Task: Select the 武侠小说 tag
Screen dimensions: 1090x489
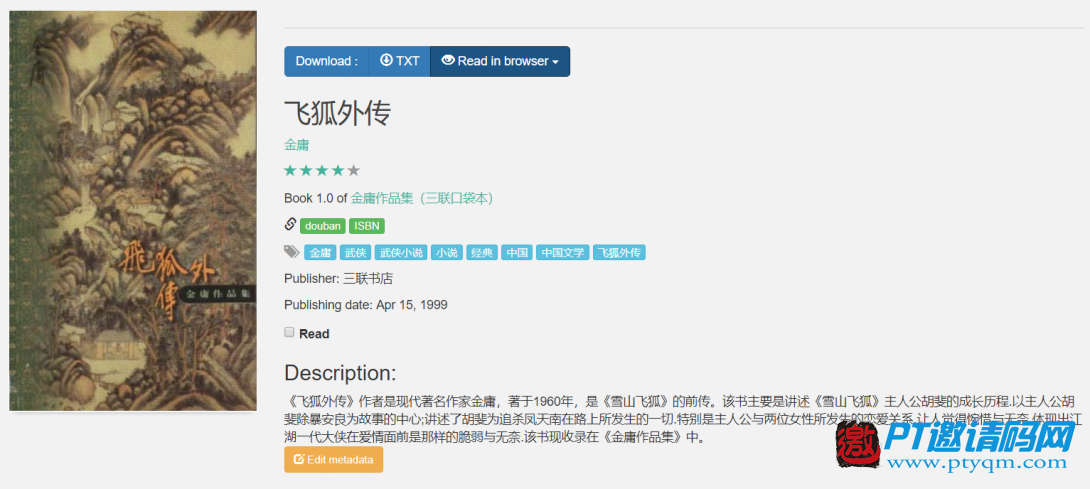Action: pos(401,252)
